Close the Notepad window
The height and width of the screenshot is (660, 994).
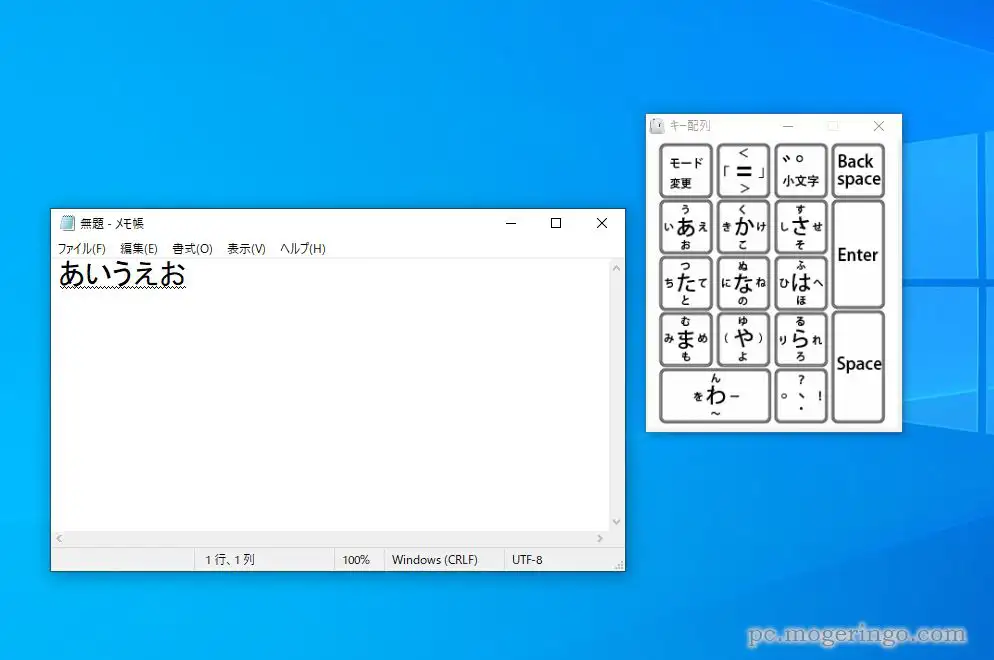(602, 223)
